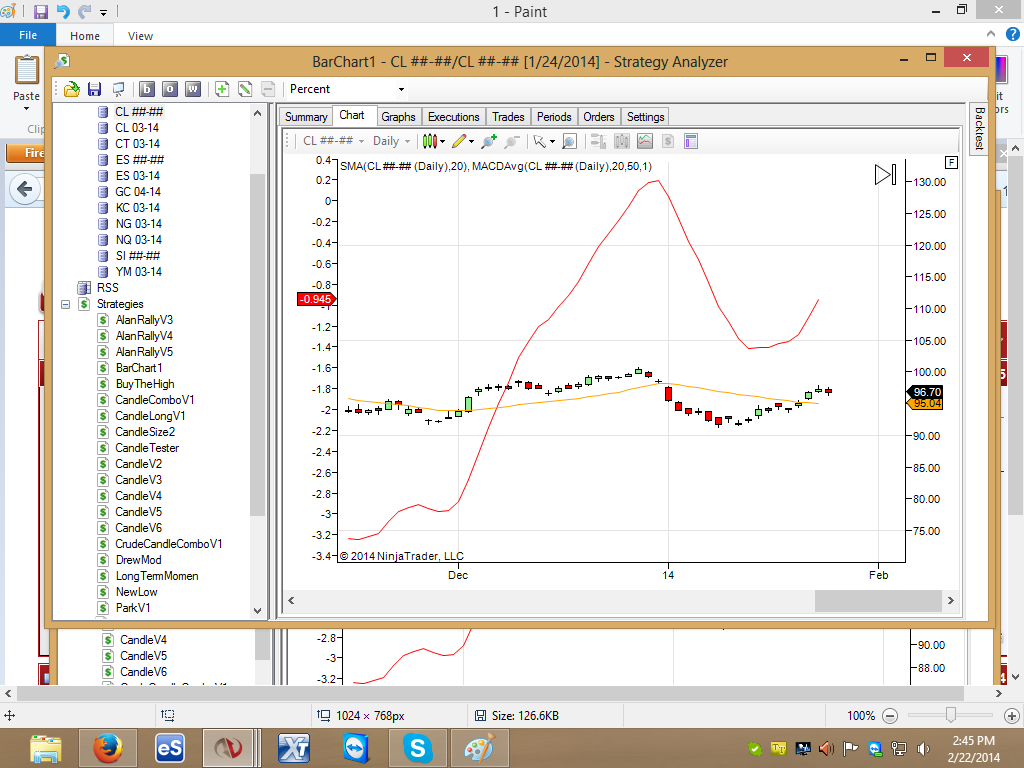Open the Orders tab

pyautogui.click(x=598, y=117)
